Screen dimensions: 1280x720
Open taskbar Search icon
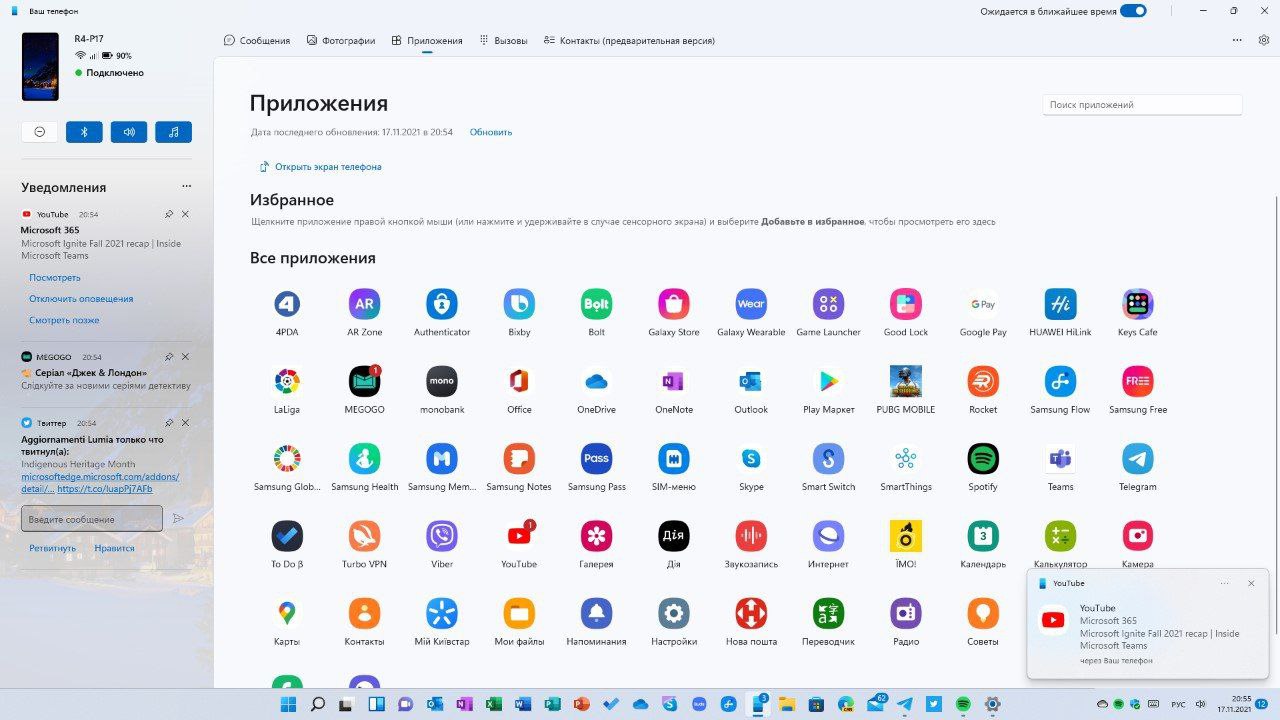(x=317, y=704)
